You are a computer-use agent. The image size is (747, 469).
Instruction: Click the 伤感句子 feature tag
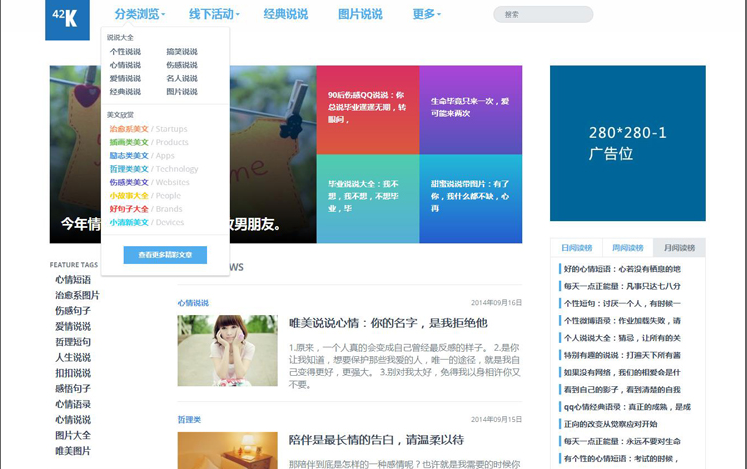[73, 311]
